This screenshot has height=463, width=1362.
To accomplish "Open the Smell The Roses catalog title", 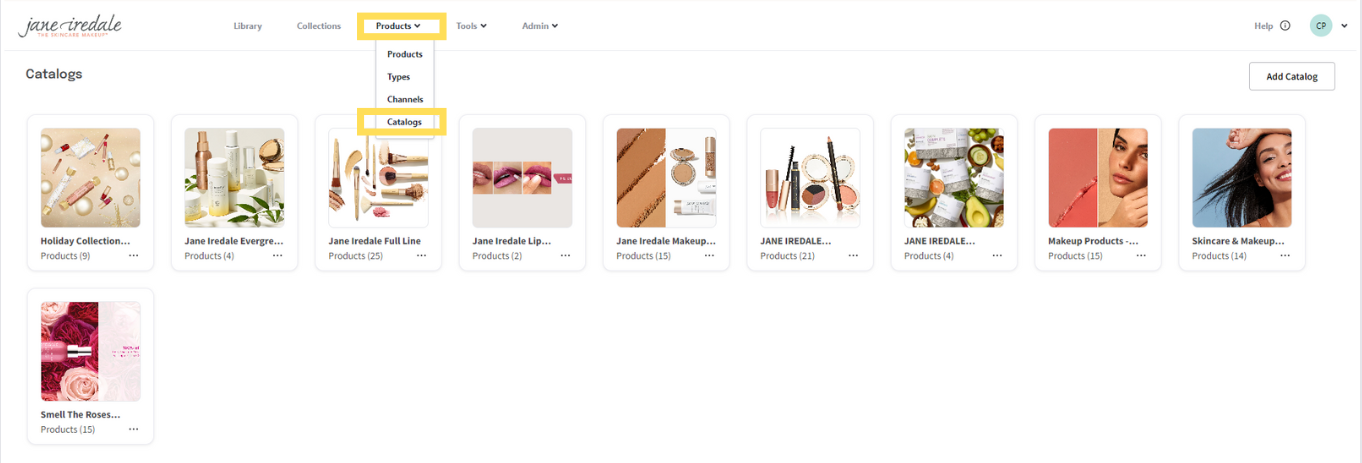I will pyautogui.click(x=80, y=414).
